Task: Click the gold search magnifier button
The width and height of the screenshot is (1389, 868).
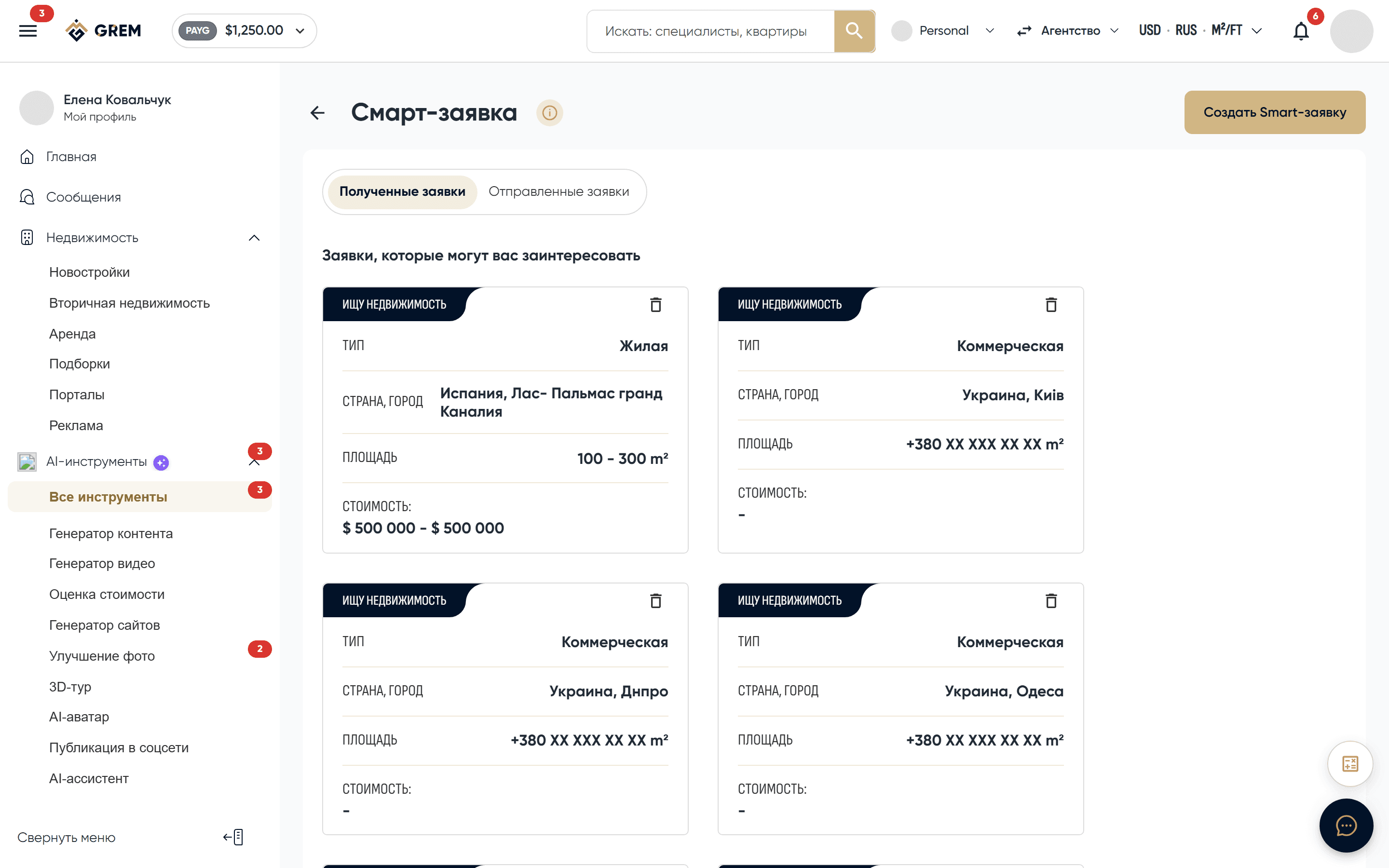Action: click(854, 31)
